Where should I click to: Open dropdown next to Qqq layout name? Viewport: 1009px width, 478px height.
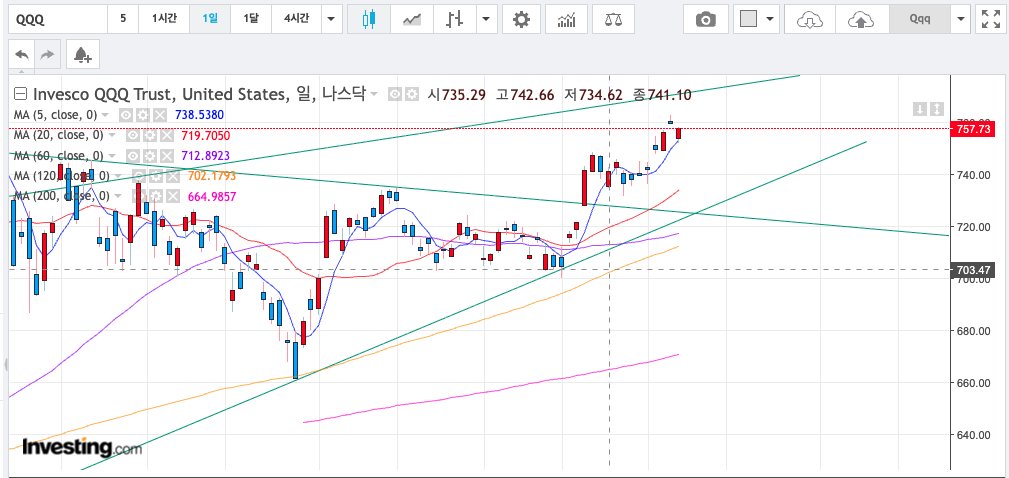point(961,19)
